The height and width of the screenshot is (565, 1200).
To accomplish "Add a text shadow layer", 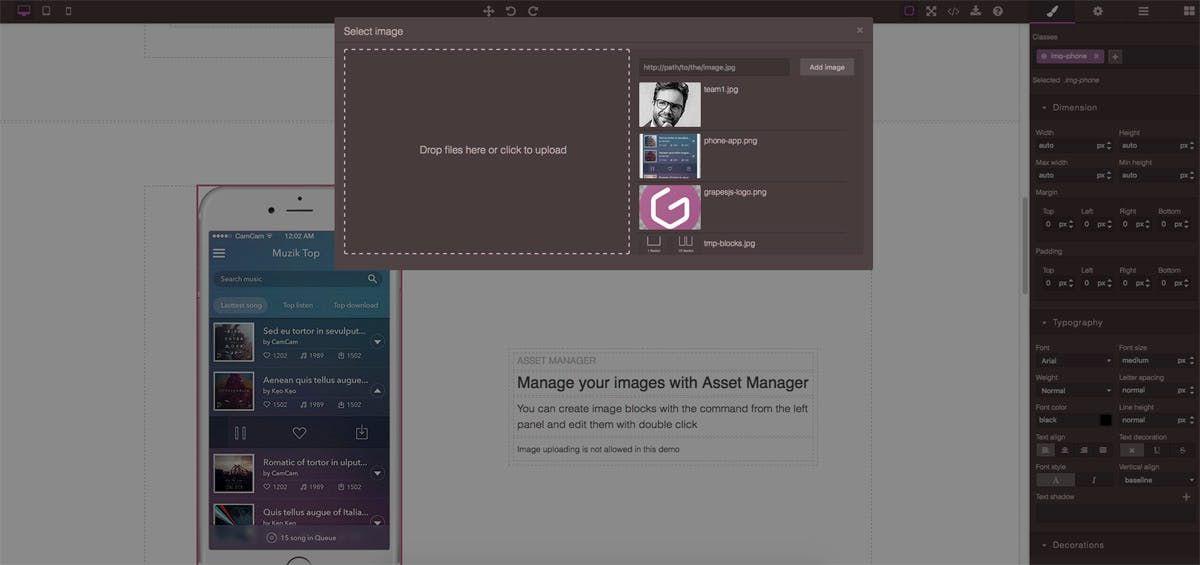I will [1187, 497].
